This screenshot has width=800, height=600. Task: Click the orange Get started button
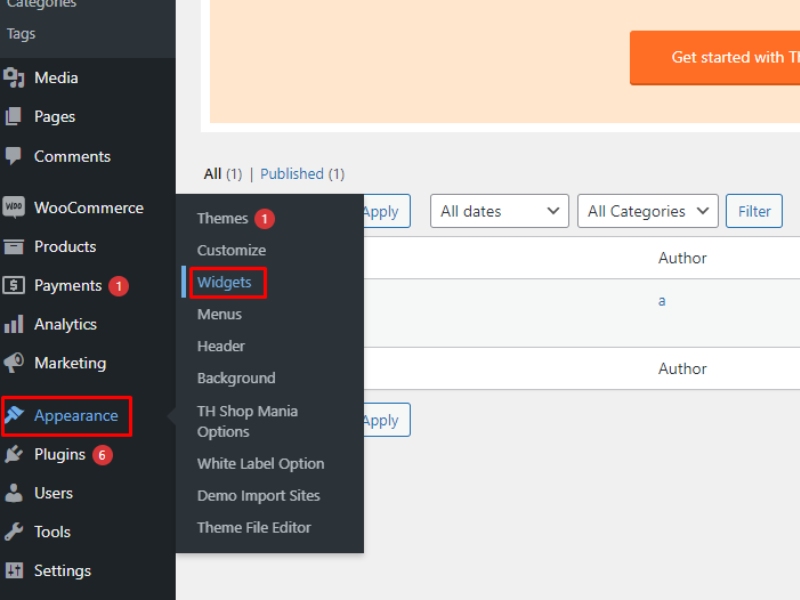point(715,57)
